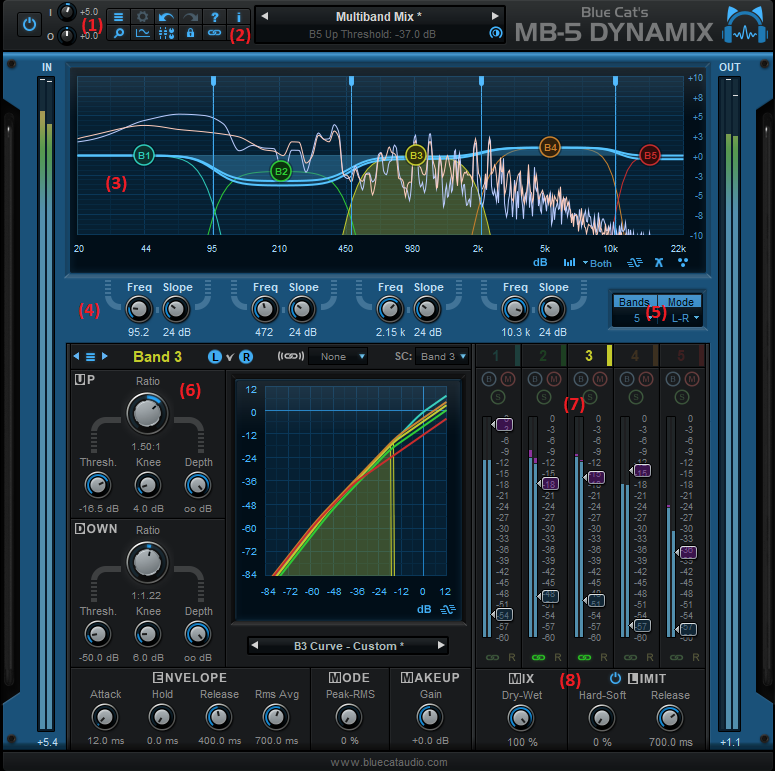Select the B5 band node on graph
The width and height of the screenshot is (775, 771).
pos(649,155)
